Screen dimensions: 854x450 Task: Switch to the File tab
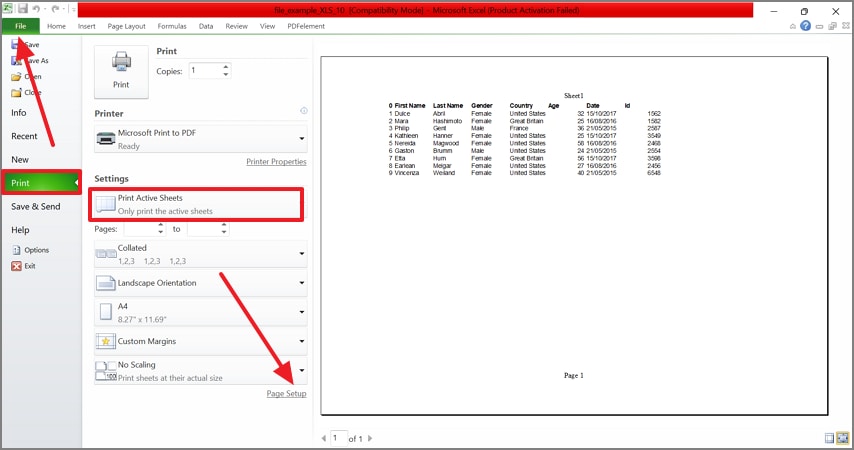pyautogui.click(x=21, y=26)
